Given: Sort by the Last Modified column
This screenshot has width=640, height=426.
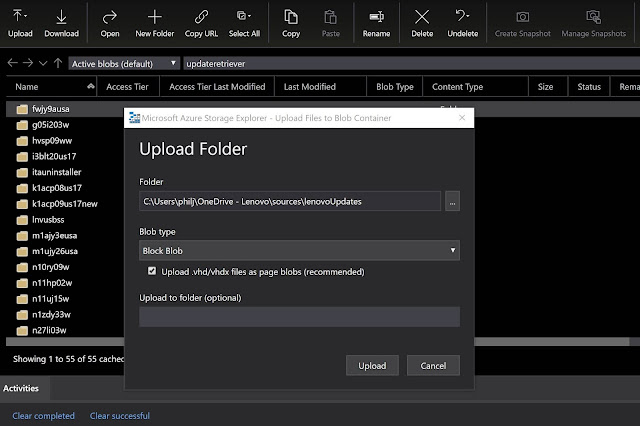Looking at the screenshot, I should pyautogui.click(x=320, y=87).
